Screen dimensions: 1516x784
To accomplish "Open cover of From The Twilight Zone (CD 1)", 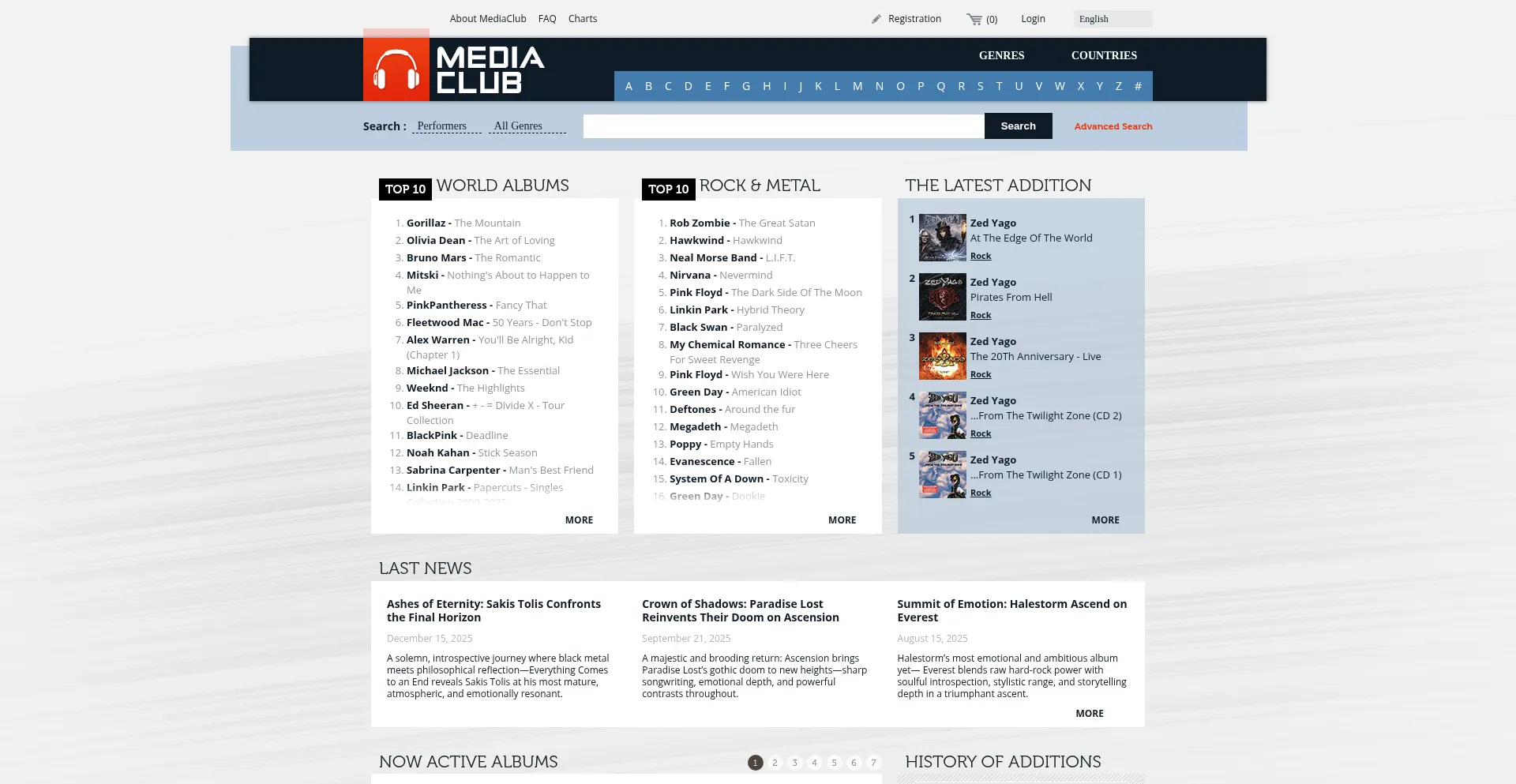I will (943, 475).
